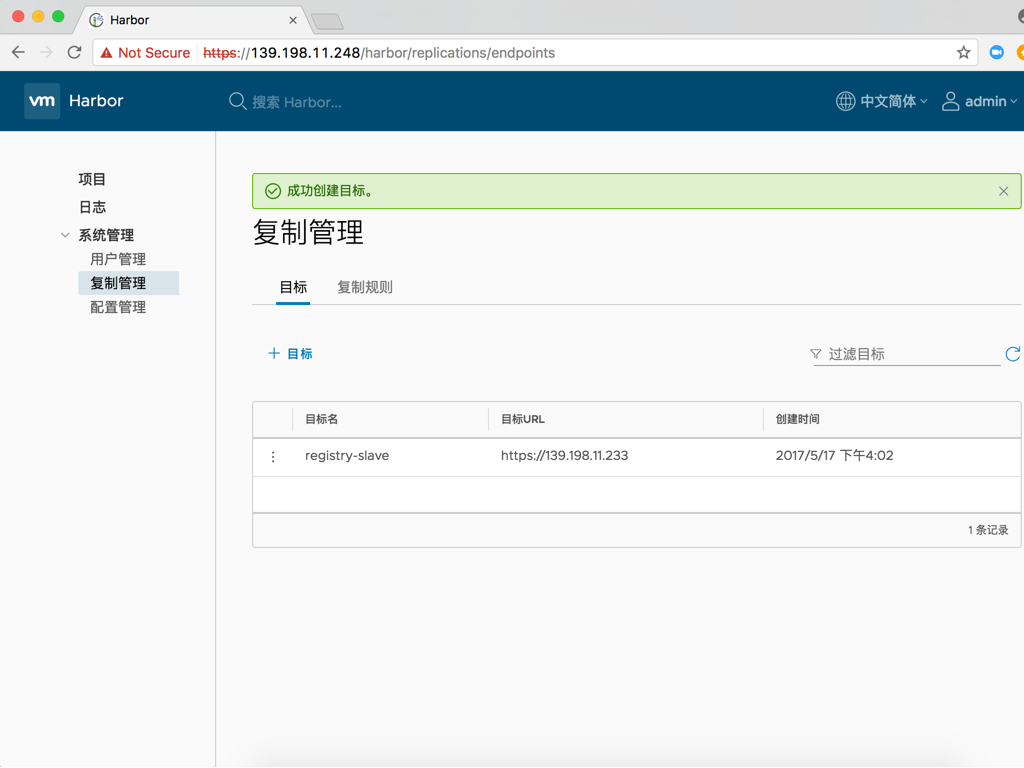The image size is (1024, 768).
Task: Open the admin account dropdown
Action: point(980,101)
